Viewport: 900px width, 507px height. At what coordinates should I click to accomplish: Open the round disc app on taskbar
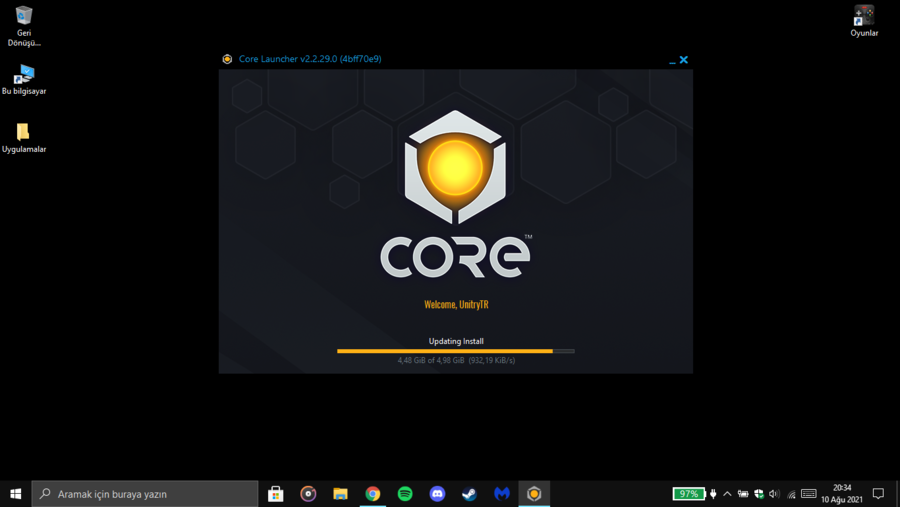[x=308, y=494]
